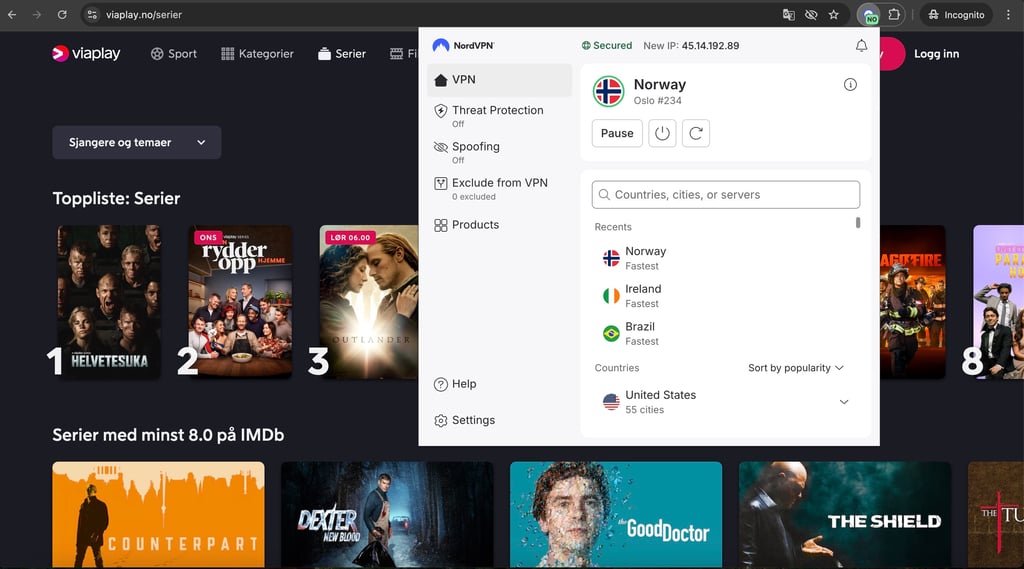Select the VPN tab in NordVPN sidebar

click(500, 80)
